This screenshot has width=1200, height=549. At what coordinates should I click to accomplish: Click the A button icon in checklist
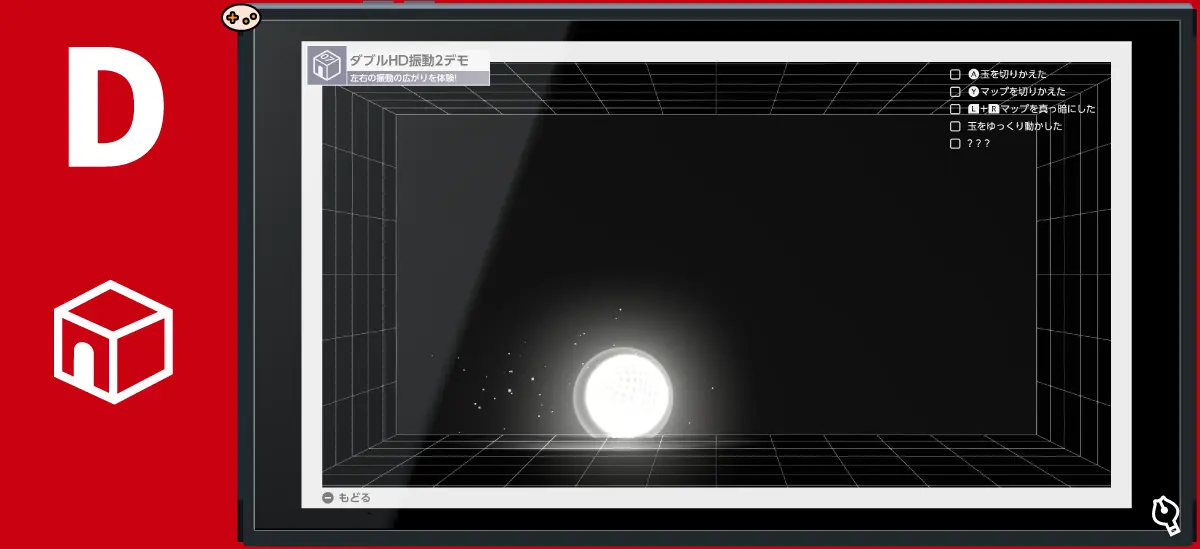tap(972, 74)
